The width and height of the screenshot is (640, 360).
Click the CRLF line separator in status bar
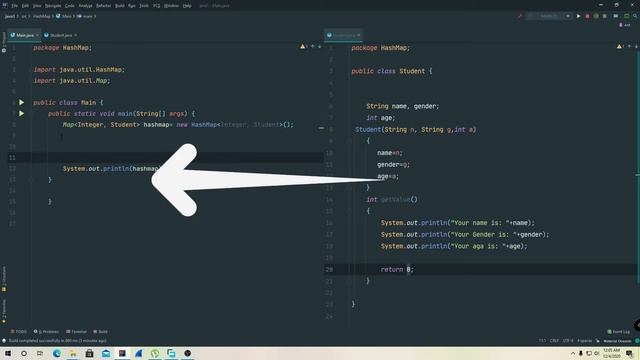pos(554,341)
